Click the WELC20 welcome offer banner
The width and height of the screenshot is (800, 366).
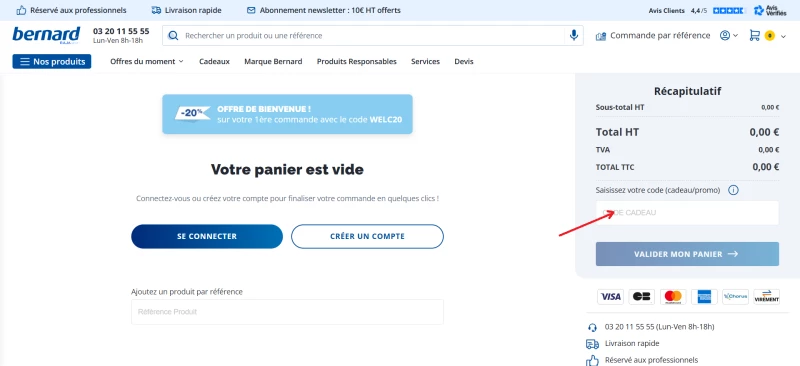click(x=287, y=114)
